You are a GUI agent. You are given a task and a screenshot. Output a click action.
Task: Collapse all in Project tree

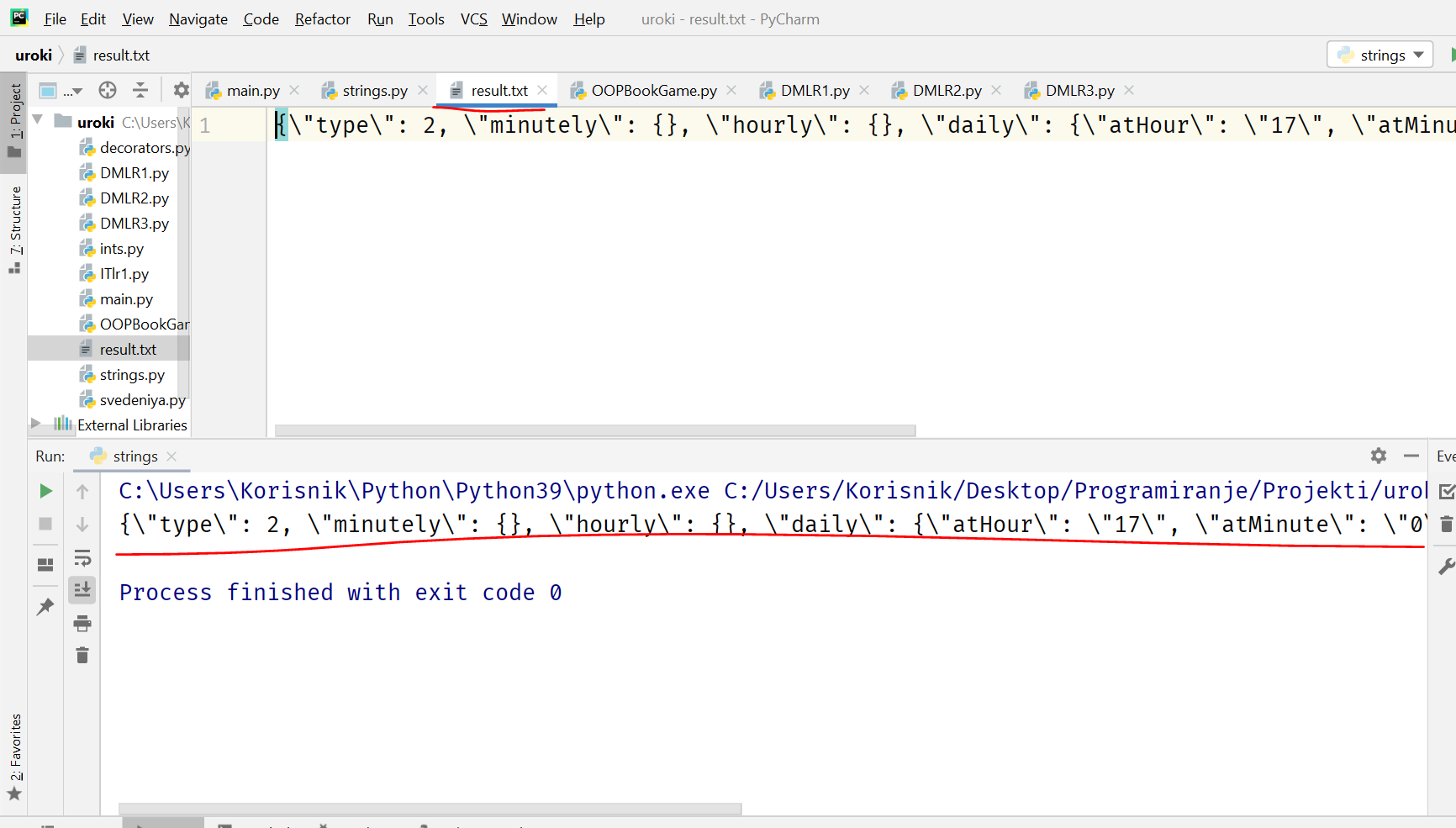pyautogui.click(x=140, y=90)
